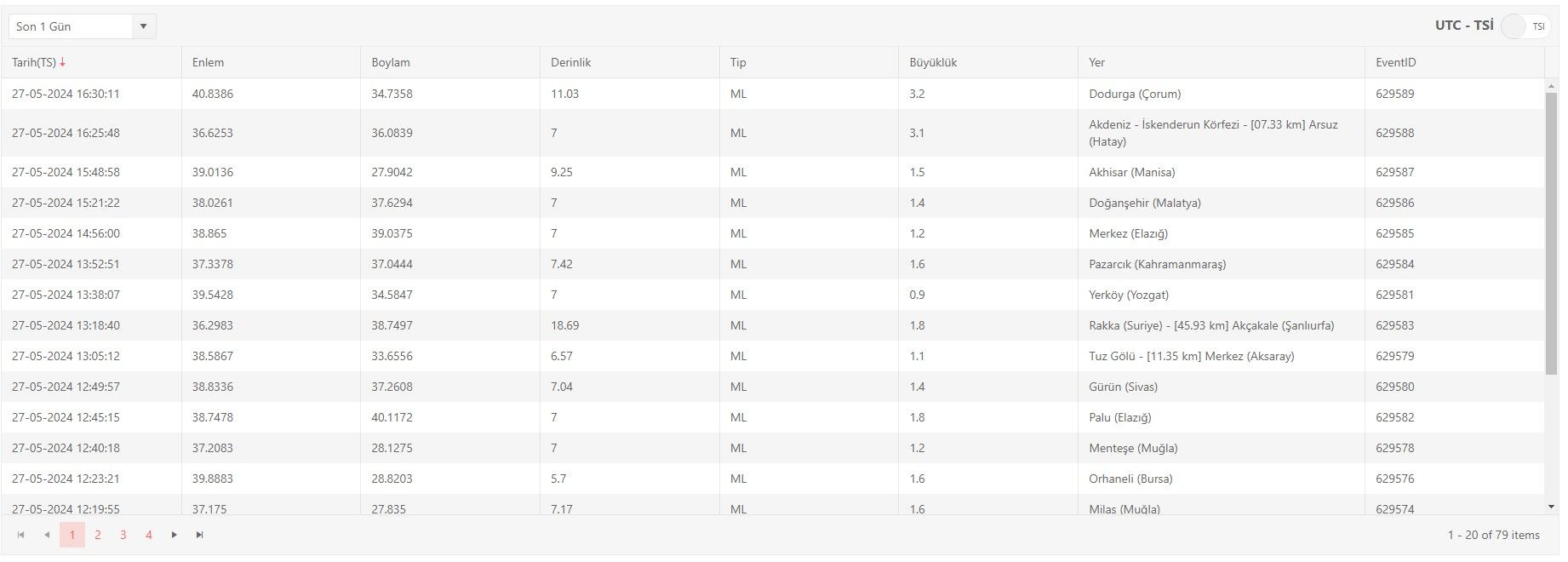Sort by EventID column header
1568x562 pixels.
[x=1395, y=62]
